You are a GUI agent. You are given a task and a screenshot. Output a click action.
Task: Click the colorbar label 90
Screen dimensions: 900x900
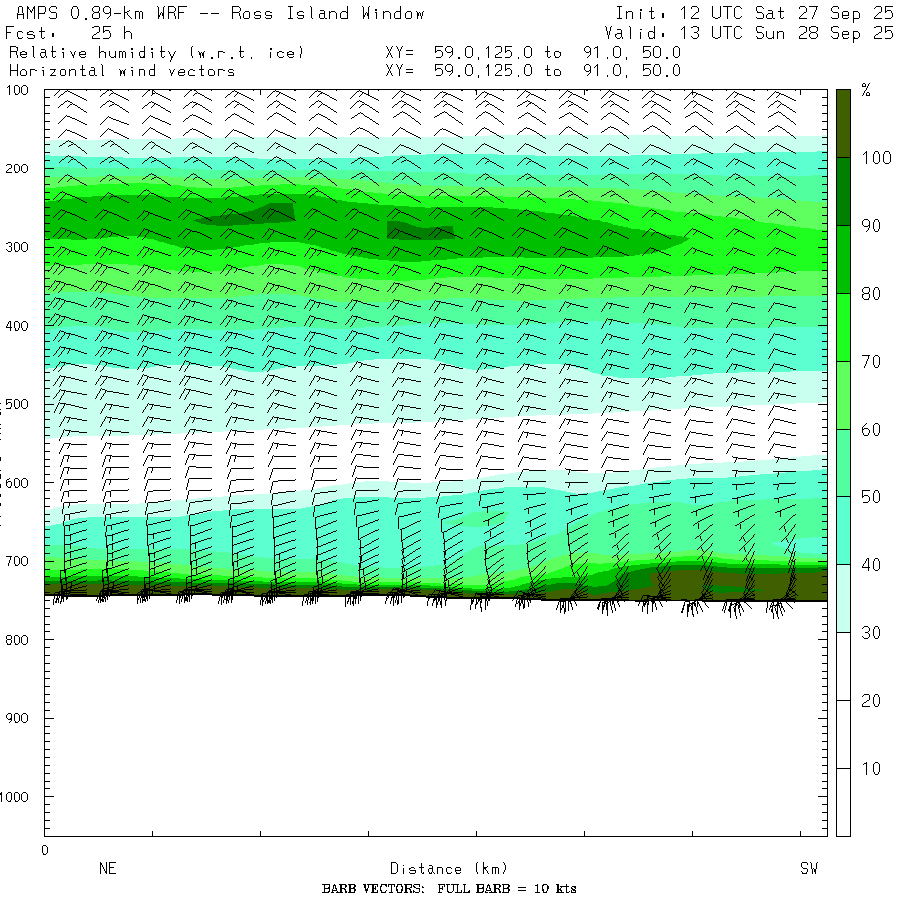871,226
